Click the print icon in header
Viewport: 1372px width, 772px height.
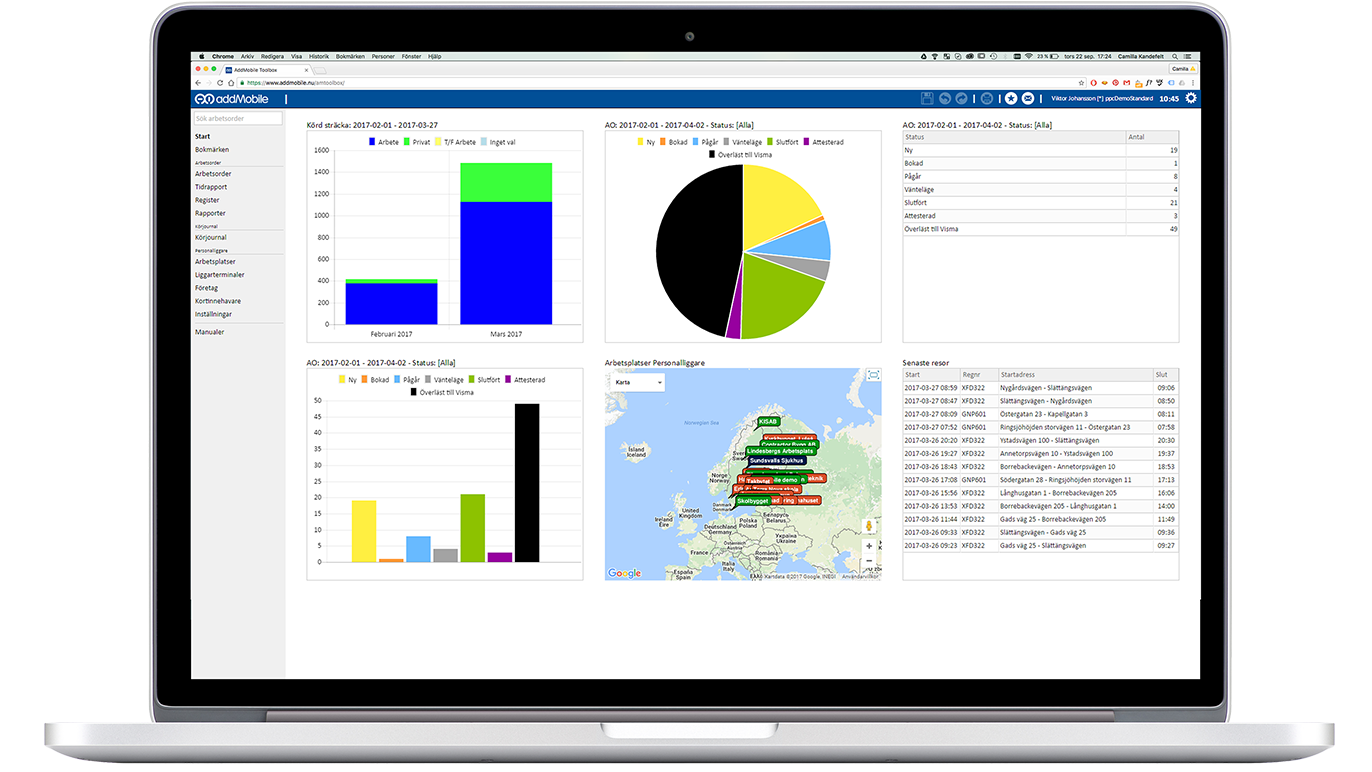pyautogui.click(x=987, y=98)
